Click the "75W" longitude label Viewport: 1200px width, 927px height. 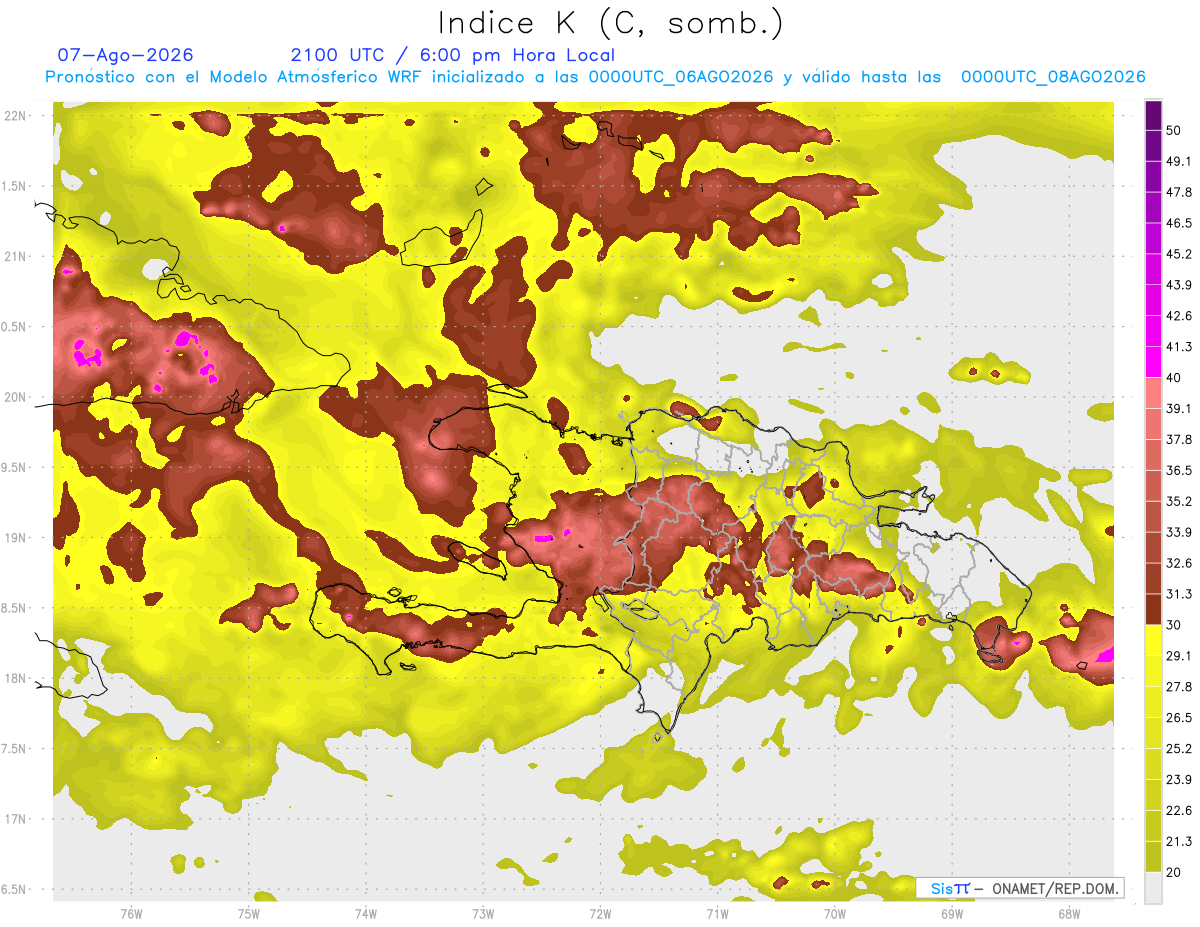coord(248,913)
